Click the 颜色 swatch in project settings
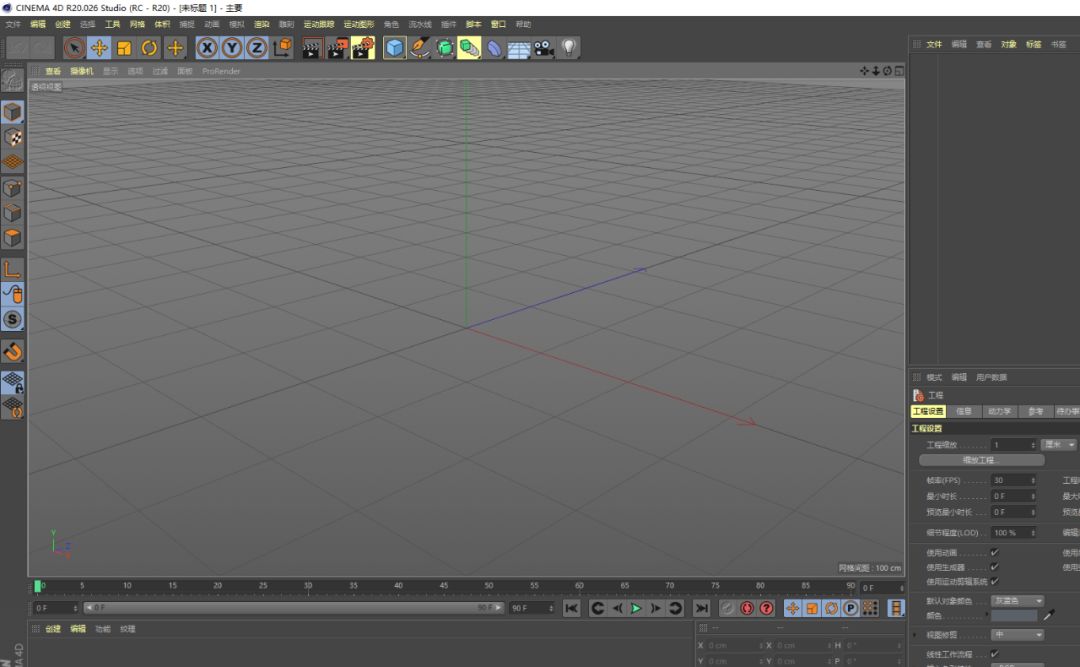This screenshot has width=1080, height=667. click(x=1014, y=615)
